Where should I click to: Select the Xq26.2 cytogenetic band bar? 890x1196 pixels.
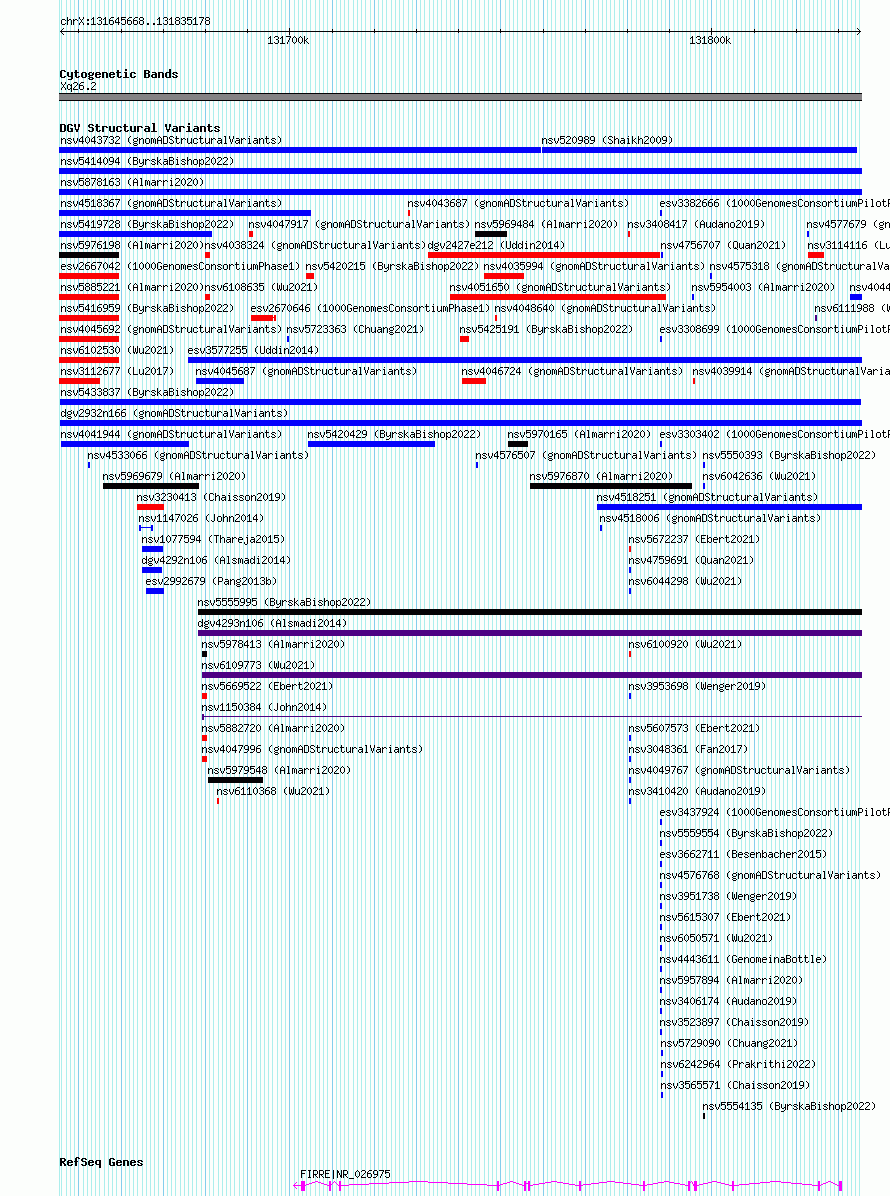(461, 97)
